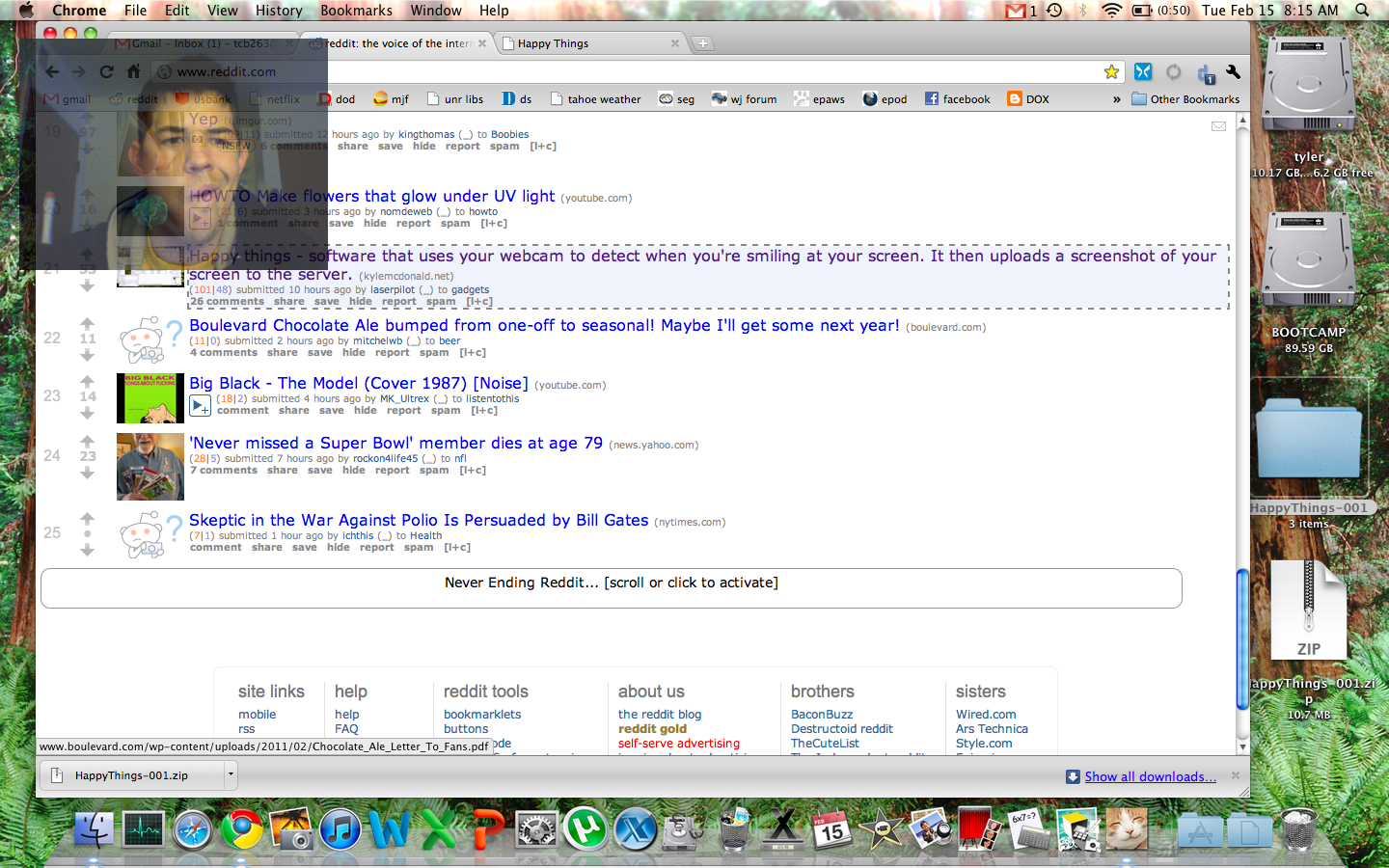Open the HappyThings-001.zip download dropdown arrow
The height and width of the screenshot is (868, 1389).
[x=230, y=774]
